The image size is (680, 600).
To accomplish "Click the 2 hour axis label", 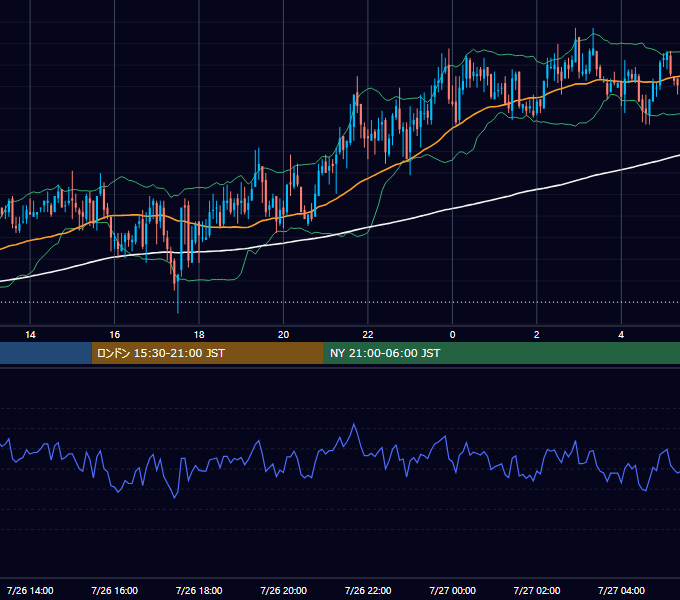I will click(536, 335).
